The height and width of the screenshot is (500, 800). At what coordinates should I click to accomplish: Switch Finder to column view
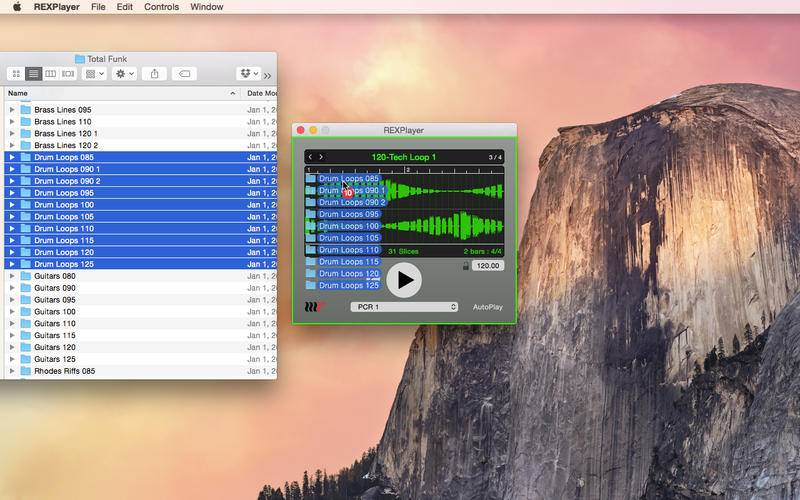point(51,74)
